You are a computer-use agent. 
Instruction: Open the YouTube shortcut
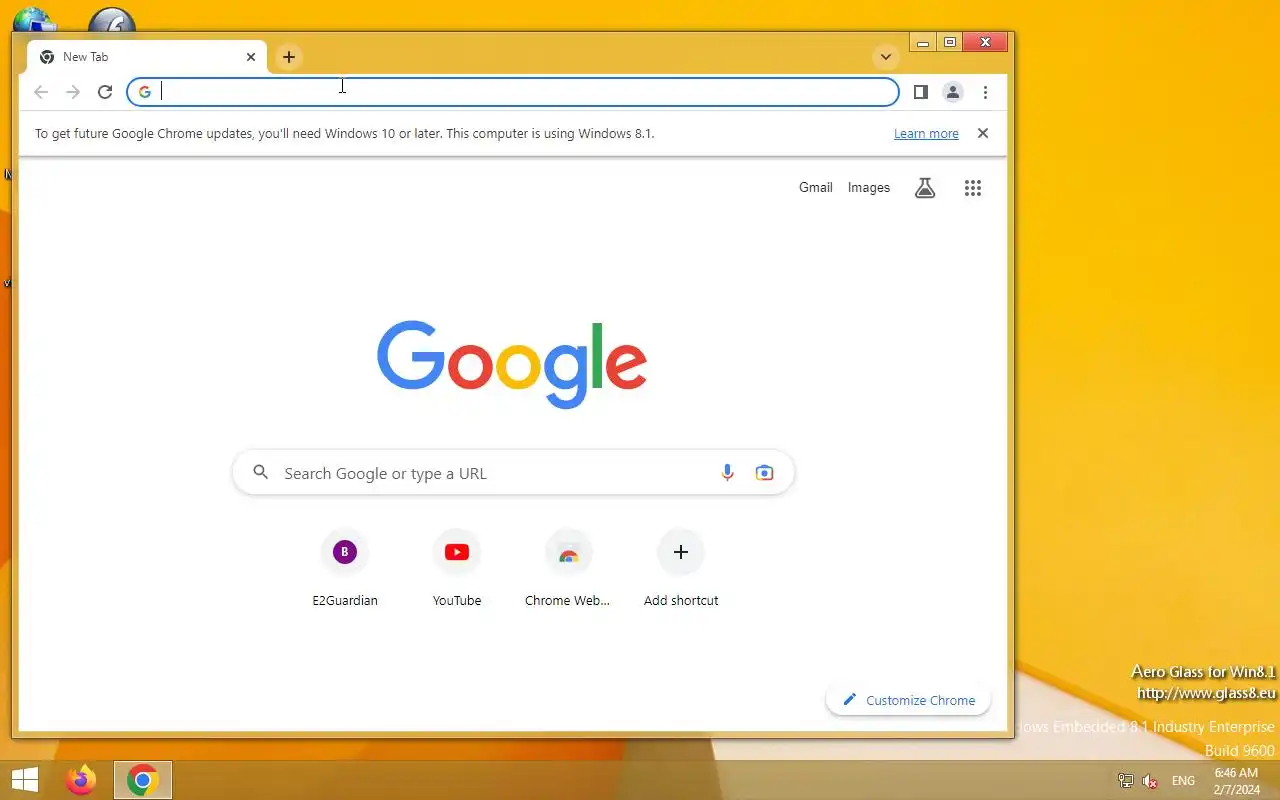tap(457, 568)
